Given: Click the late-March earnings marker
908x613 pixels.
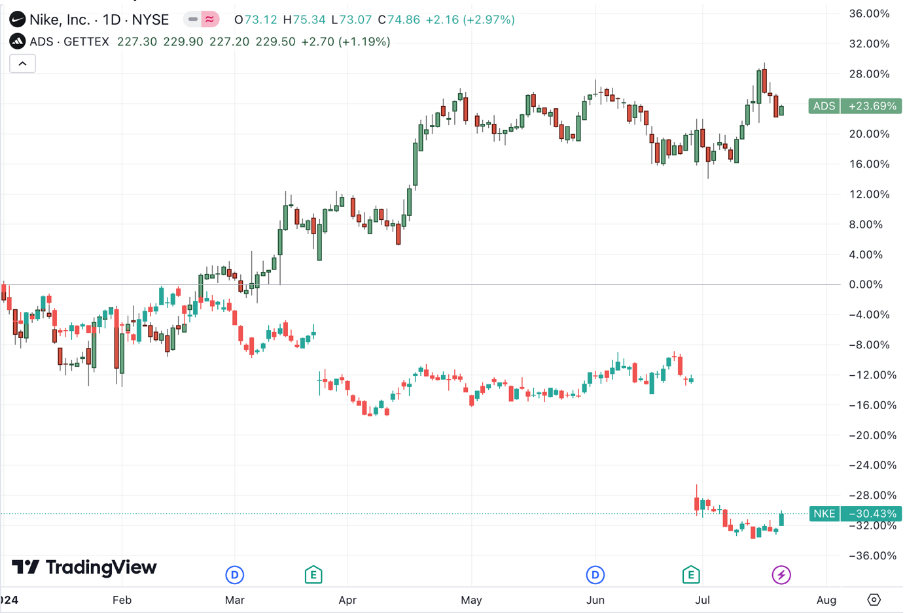Looking at the screenshot, I should [x=314, y=574].
